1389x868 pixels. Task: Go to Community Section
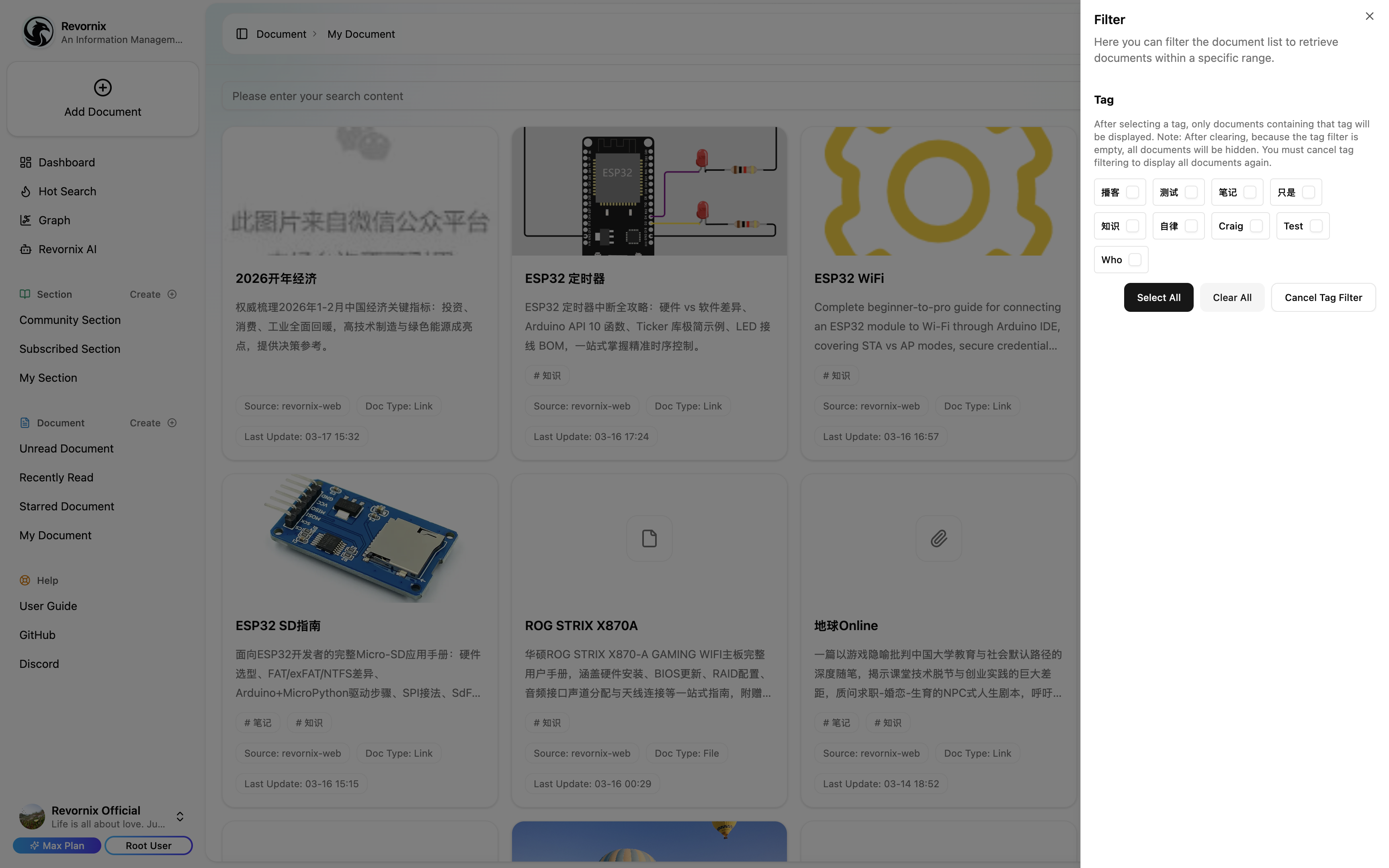coord(70,320)
